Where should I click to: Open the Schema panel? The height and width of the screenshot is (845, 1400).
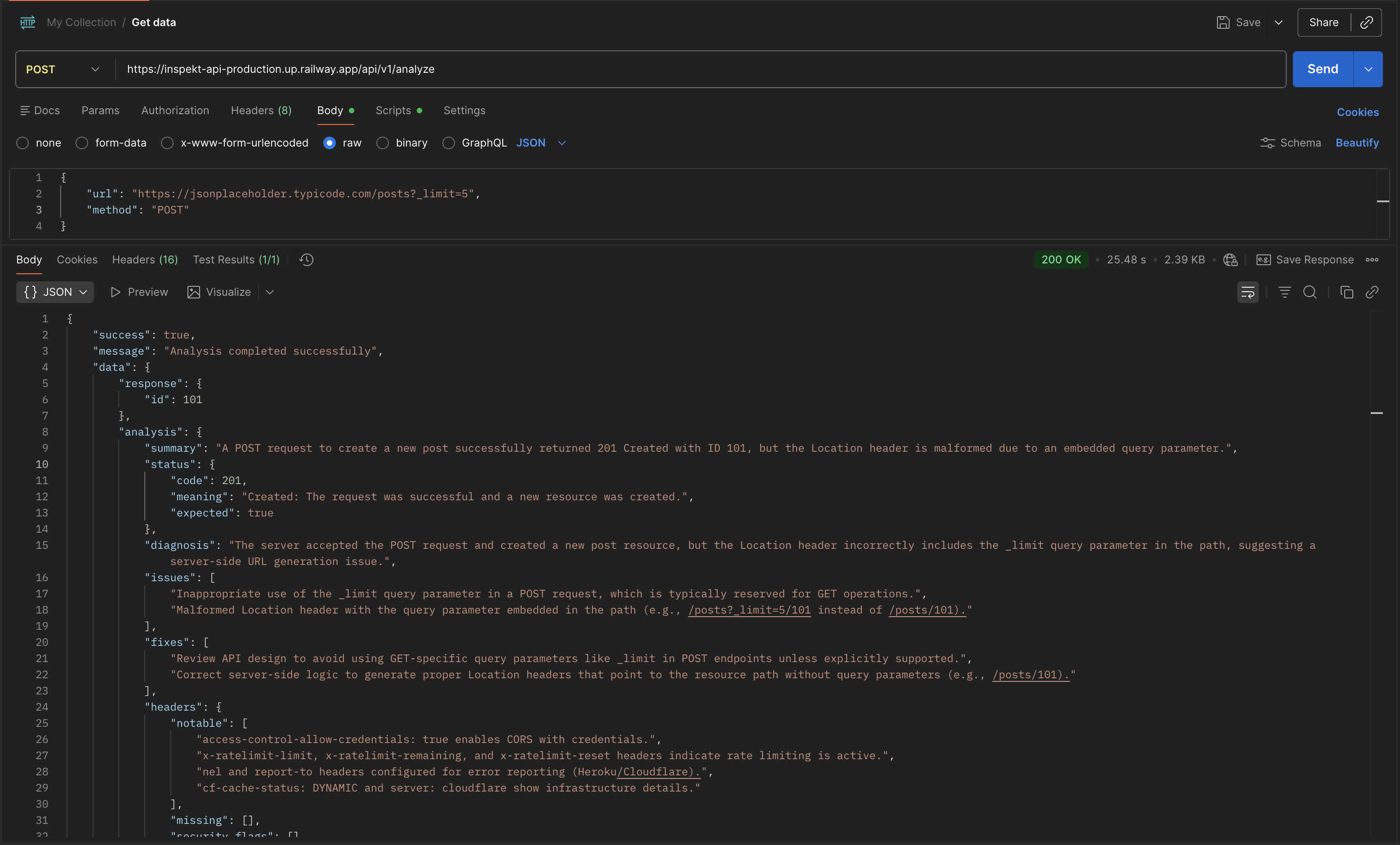click(x=1290, y=142)
